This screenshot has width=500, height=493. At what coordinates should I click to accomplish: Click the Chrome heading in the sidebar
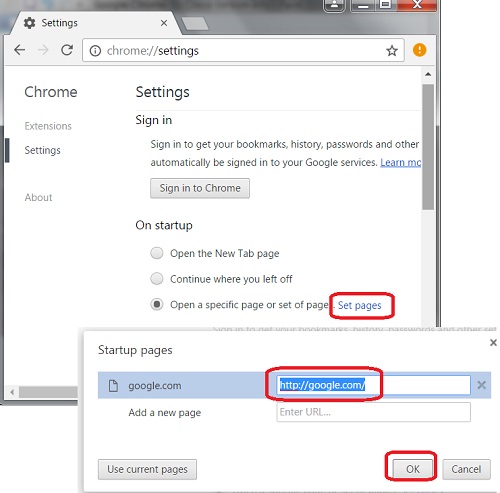(51, 92)
